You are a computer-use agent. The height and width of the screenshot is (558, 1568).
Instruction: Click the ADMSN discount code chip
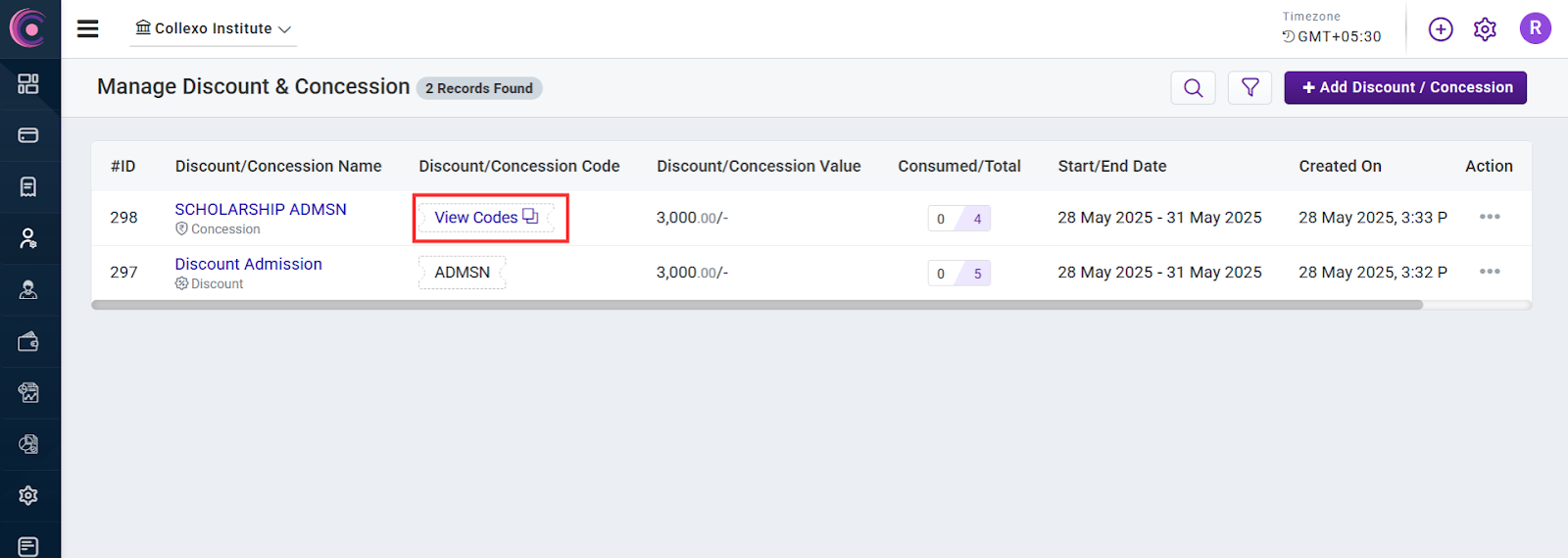point(462,273)
